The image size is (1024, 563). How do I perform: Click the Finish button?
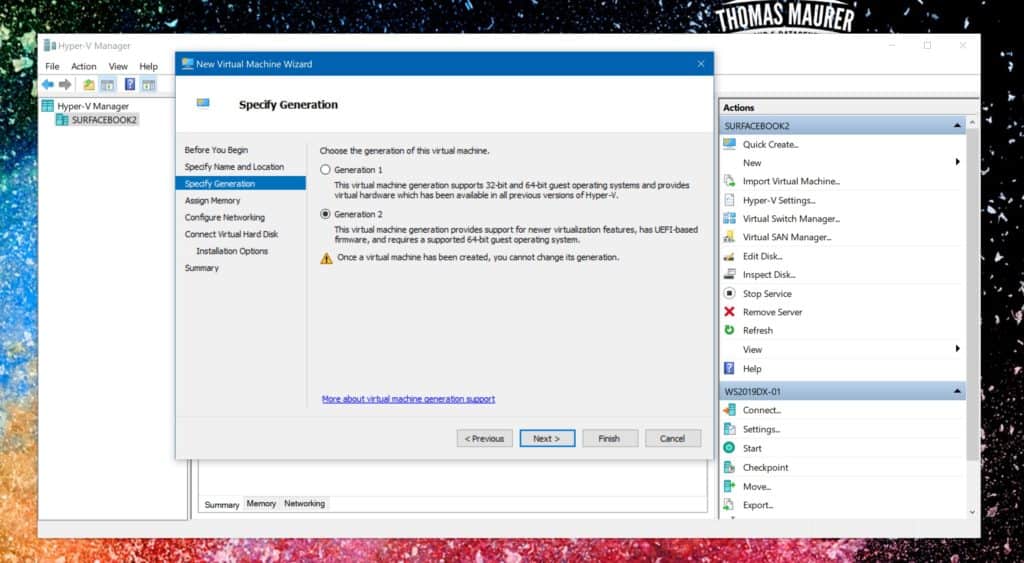pyautogui.click(x=609, y=438)
